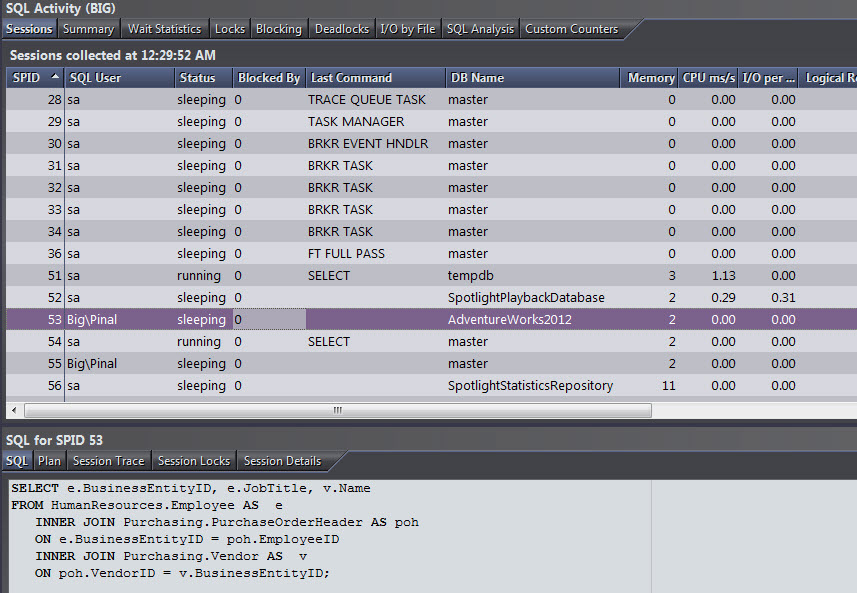Click the Big\Pinal user in row 55
Screen dimensions: 857x593
(92, 363)
